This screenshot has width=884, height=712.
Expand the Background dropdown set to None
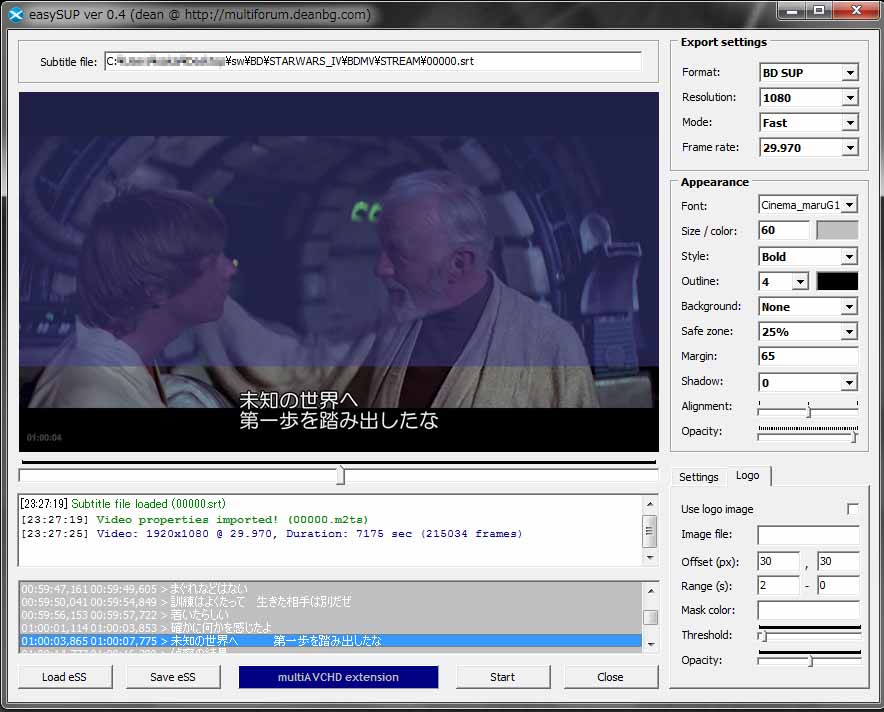point(808,307)
